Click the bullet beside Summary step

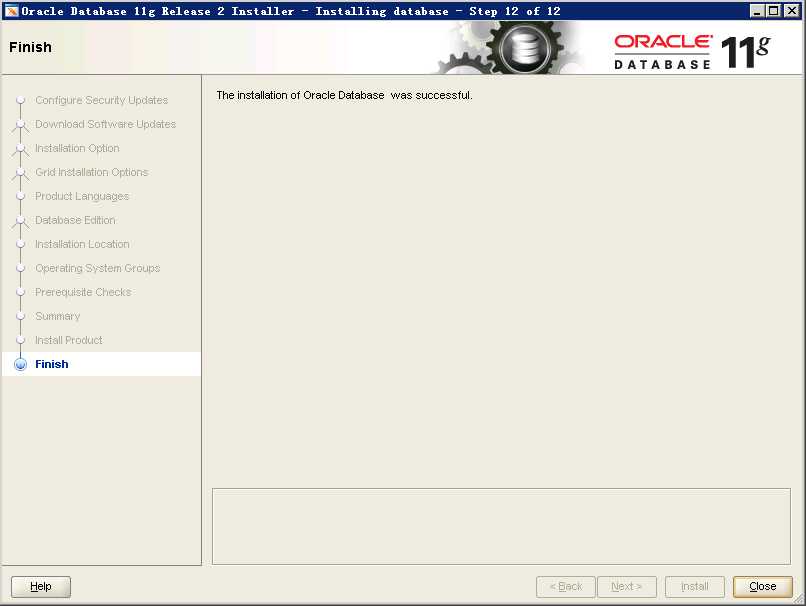pyautogui.click(x=21, y=316)
